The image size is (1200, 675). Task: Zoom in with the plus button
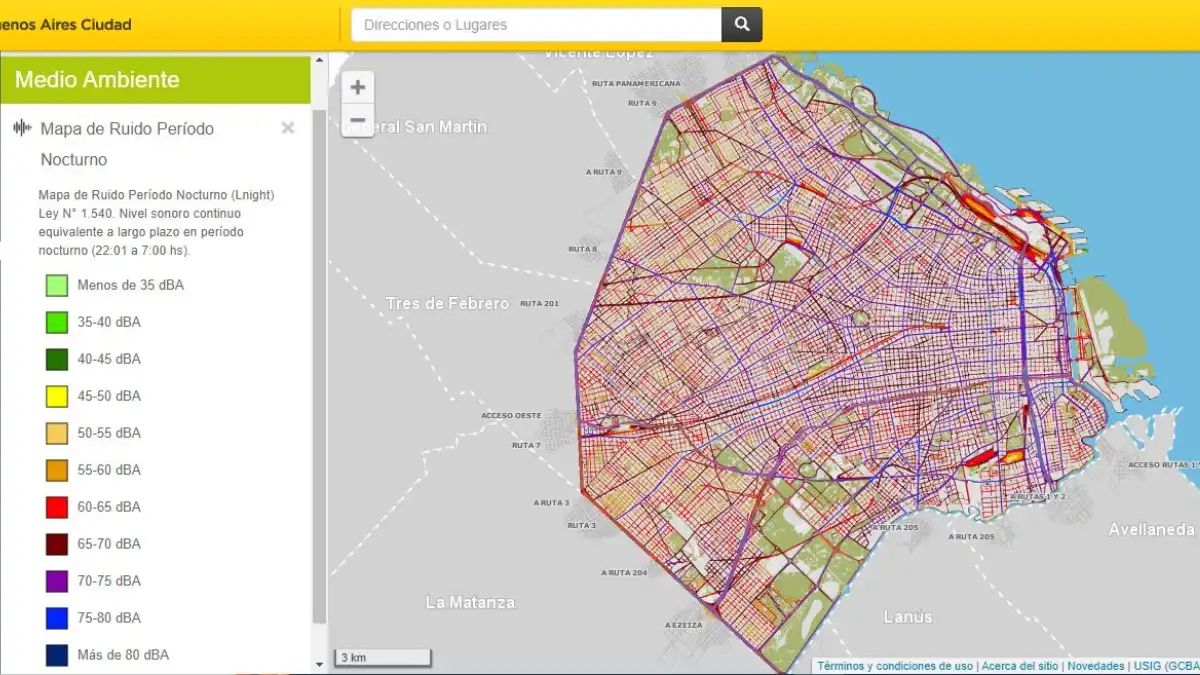click(358, 87)
